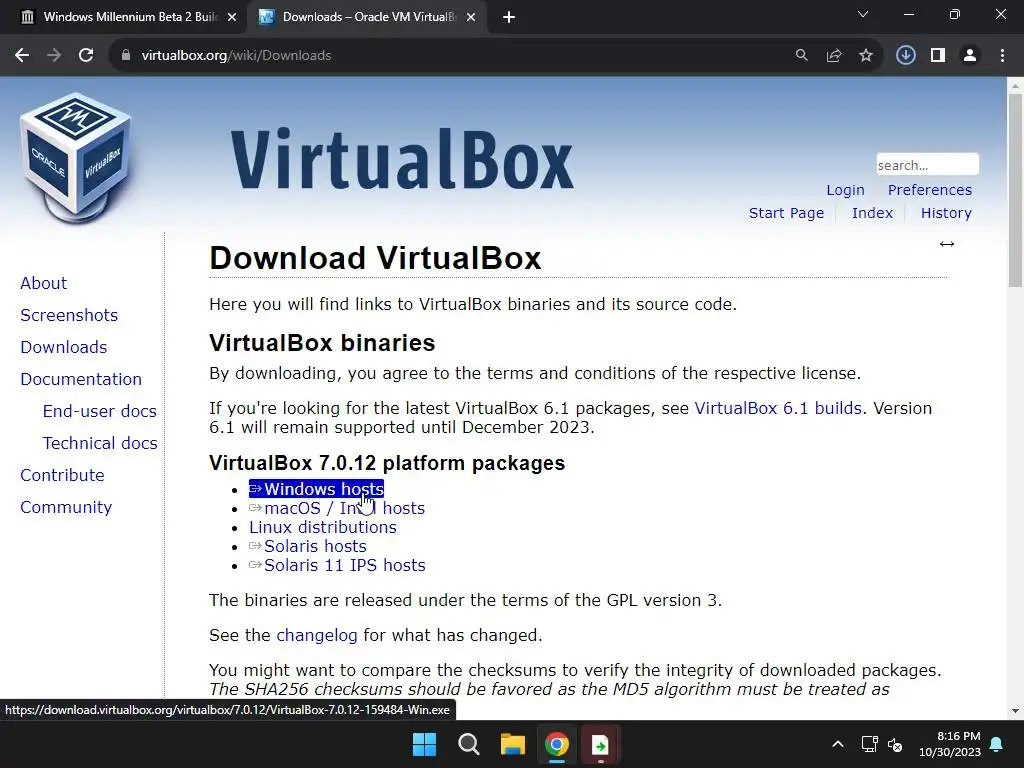Go to Start Page link
1024x768 pixels.
pos(786,213)
